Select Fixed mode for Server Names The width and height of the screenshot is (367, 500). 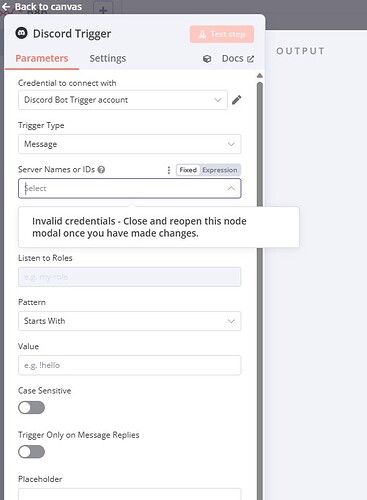[x=188, y=170]
